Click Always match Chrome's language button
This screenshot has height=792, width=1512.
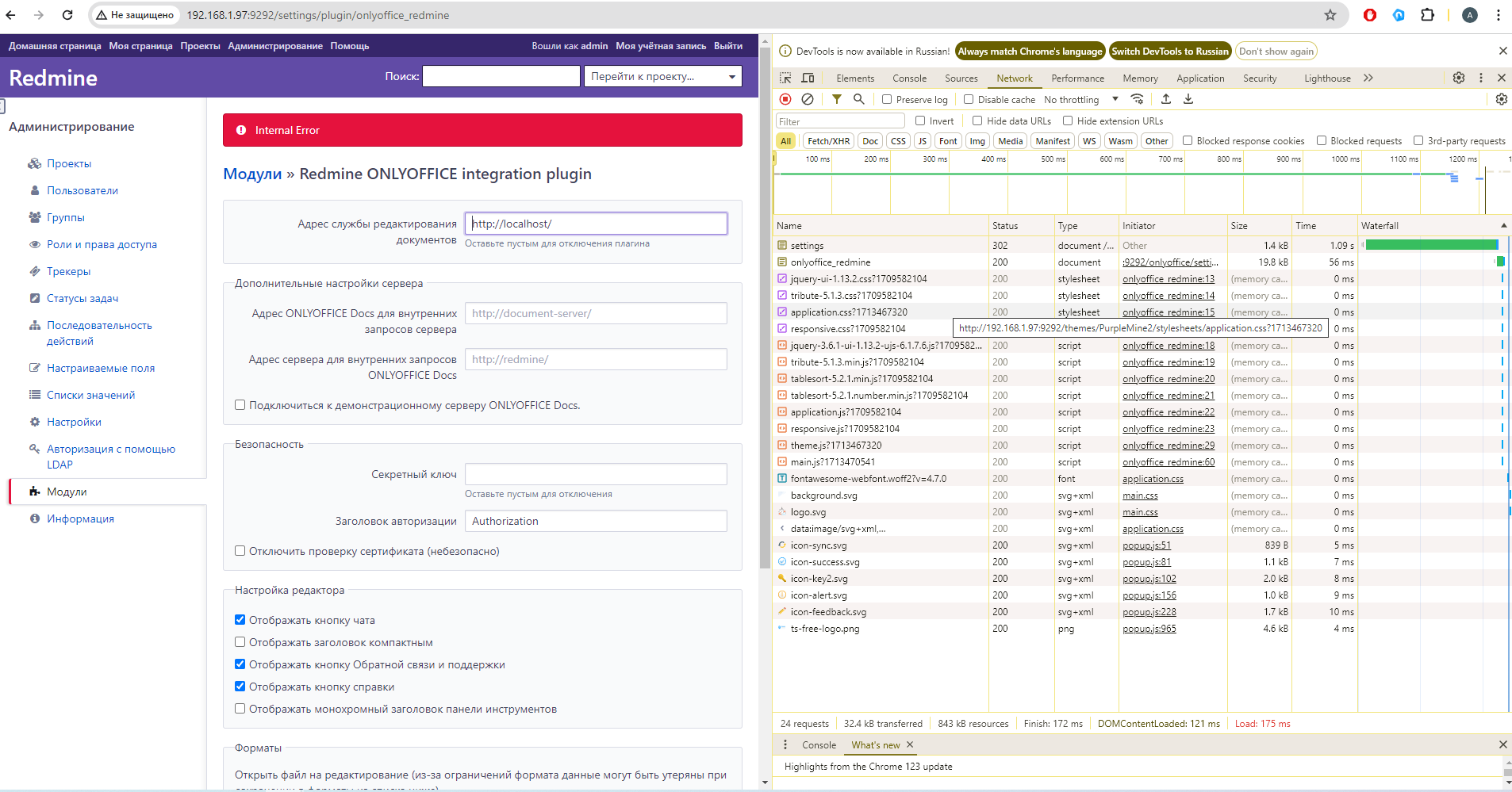(x=1030, y=51)
